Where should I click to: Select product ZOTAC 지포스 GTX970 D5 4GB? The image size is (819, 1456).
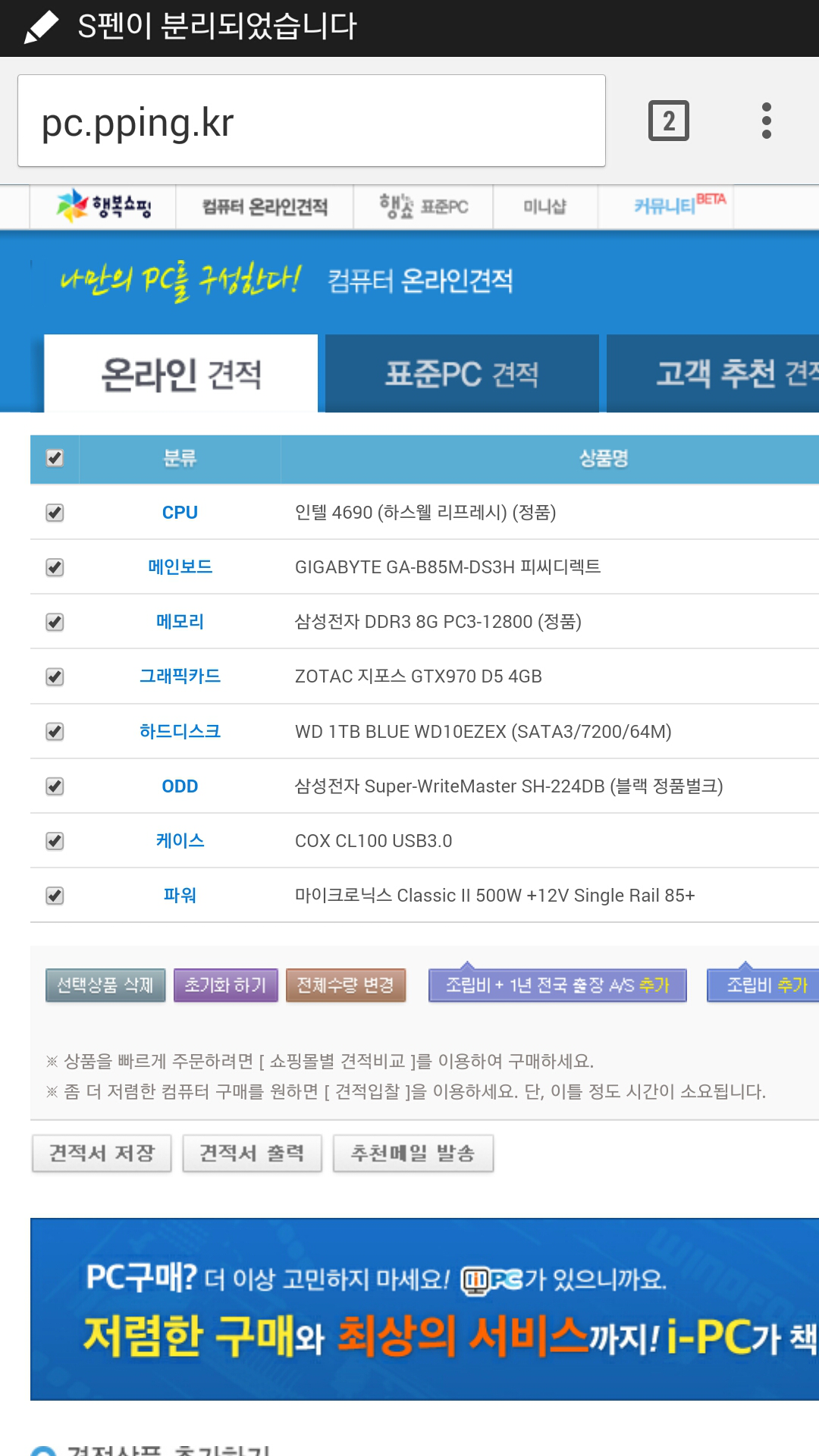[418, 676]
